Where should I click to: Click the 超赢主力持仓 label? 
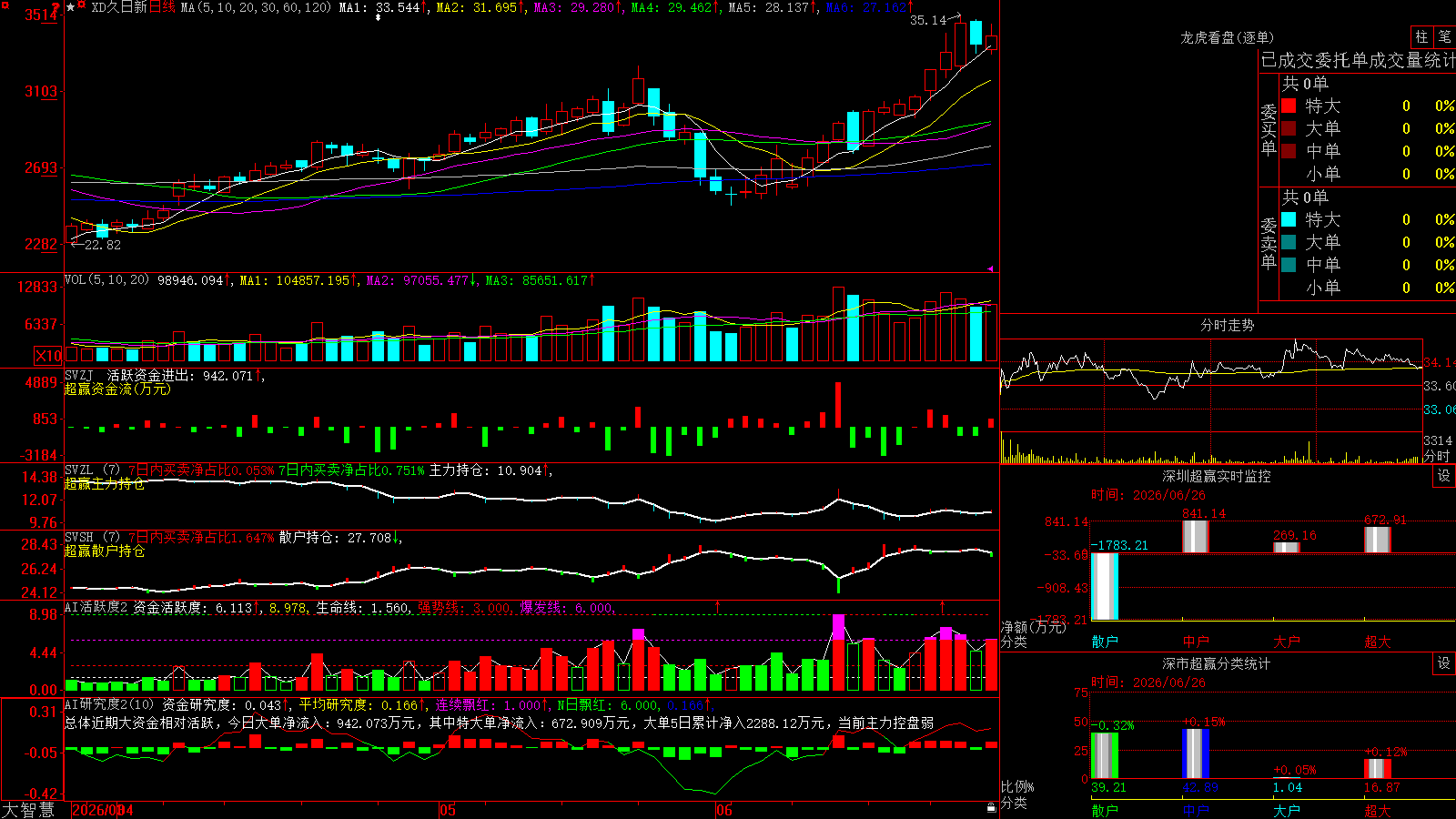[105, 483]
